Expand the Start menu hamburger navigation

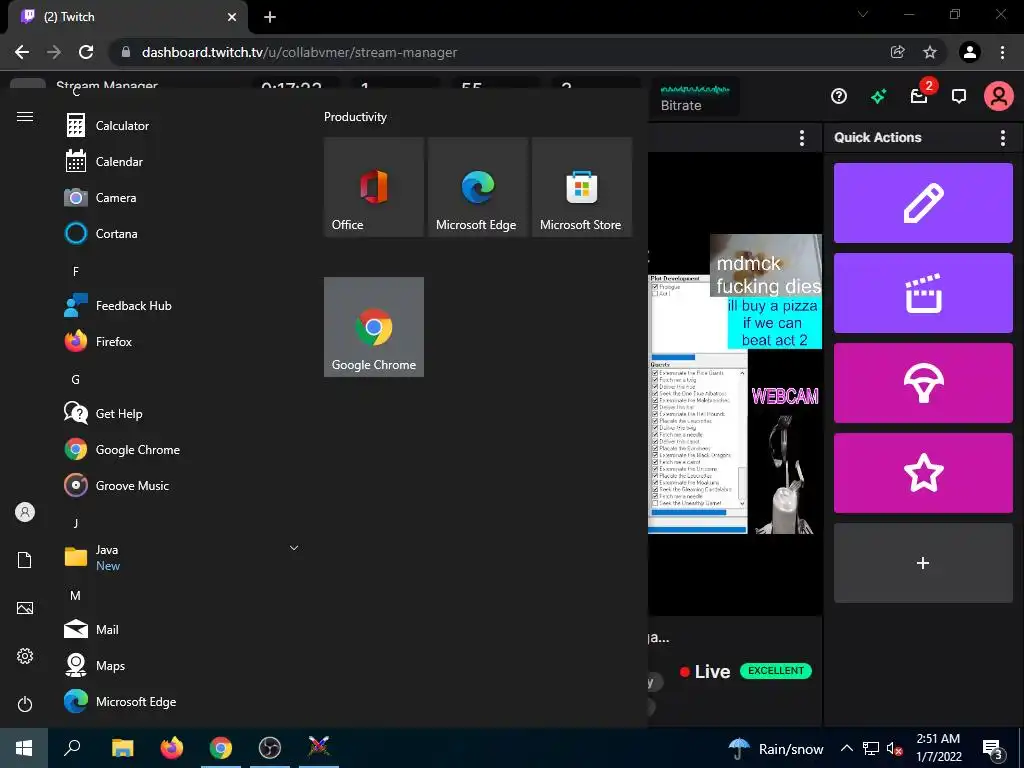[25, 116]
